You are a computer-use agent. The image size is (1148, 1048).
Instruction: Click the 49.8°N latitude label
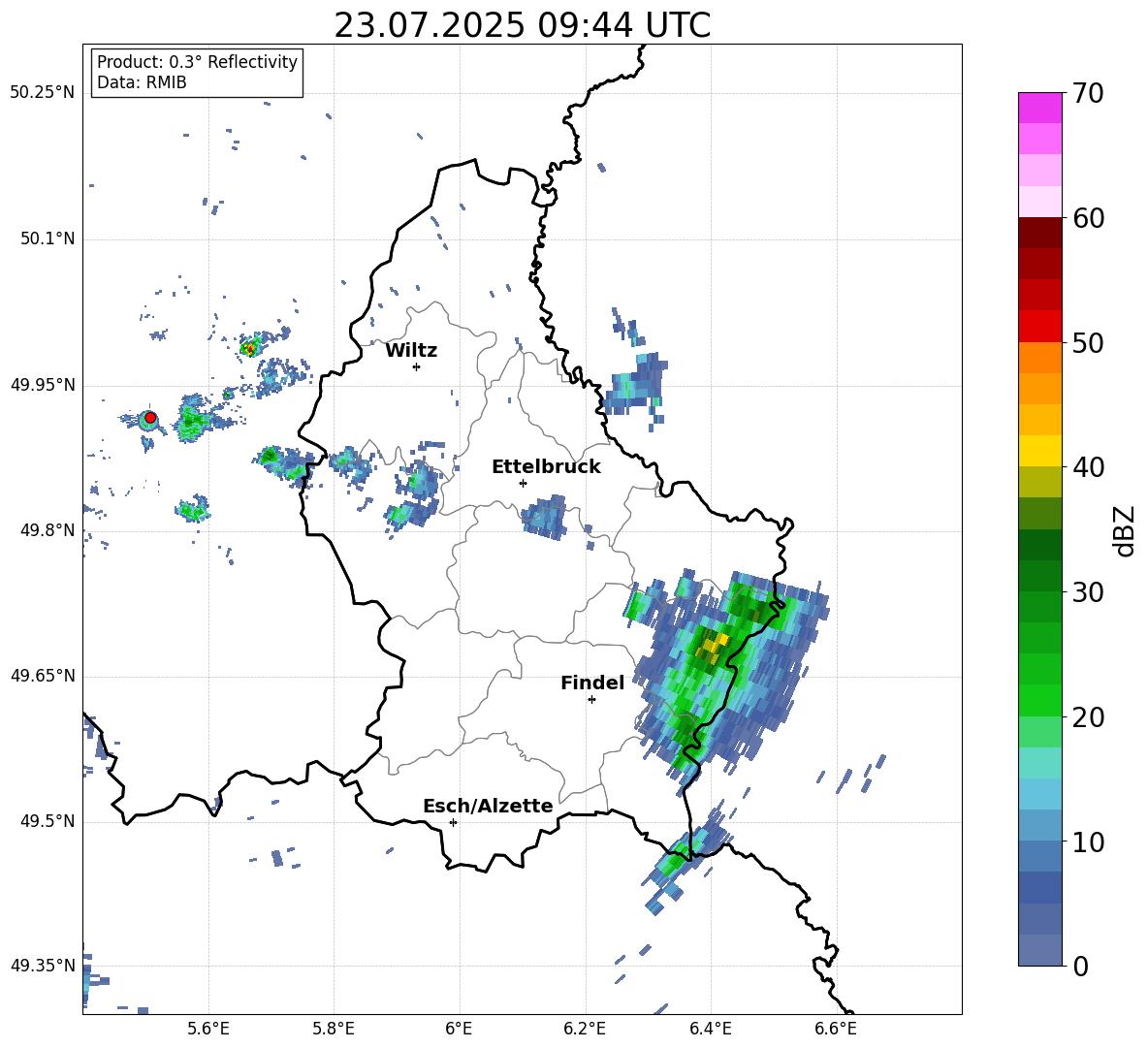click(x=48, y=530)
